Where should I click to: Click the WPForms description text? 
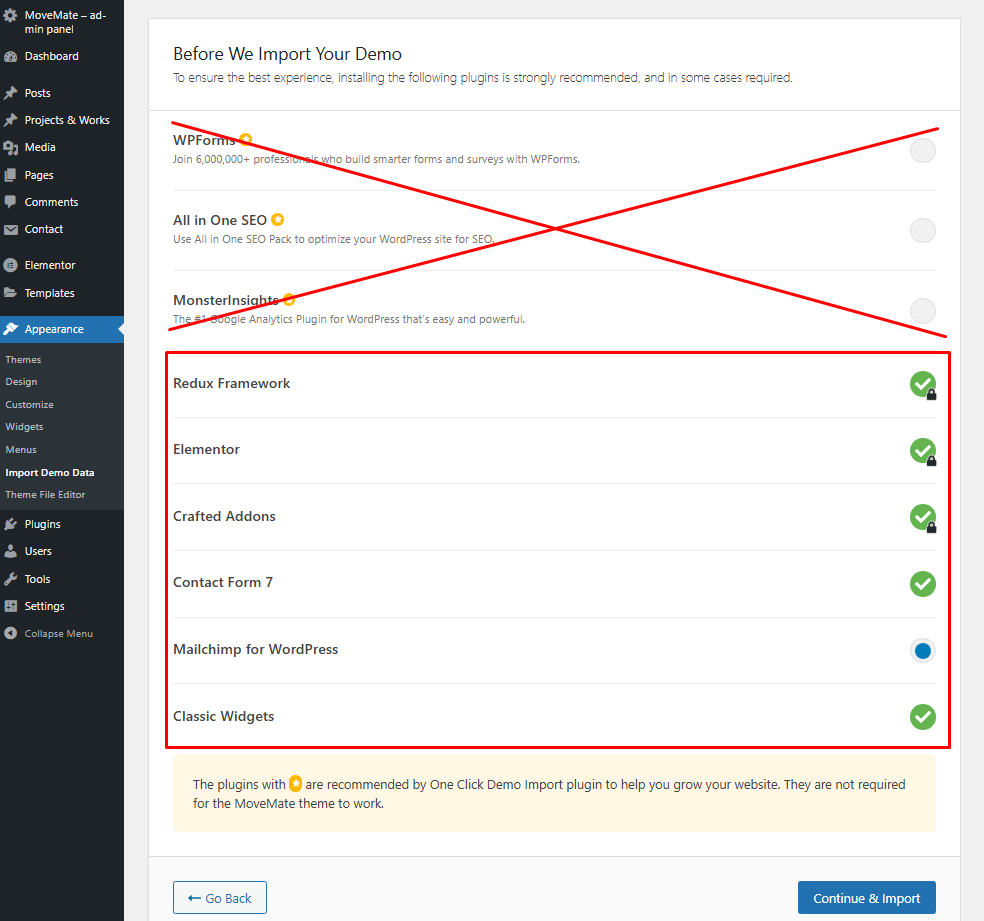click(x=377, y=159)
